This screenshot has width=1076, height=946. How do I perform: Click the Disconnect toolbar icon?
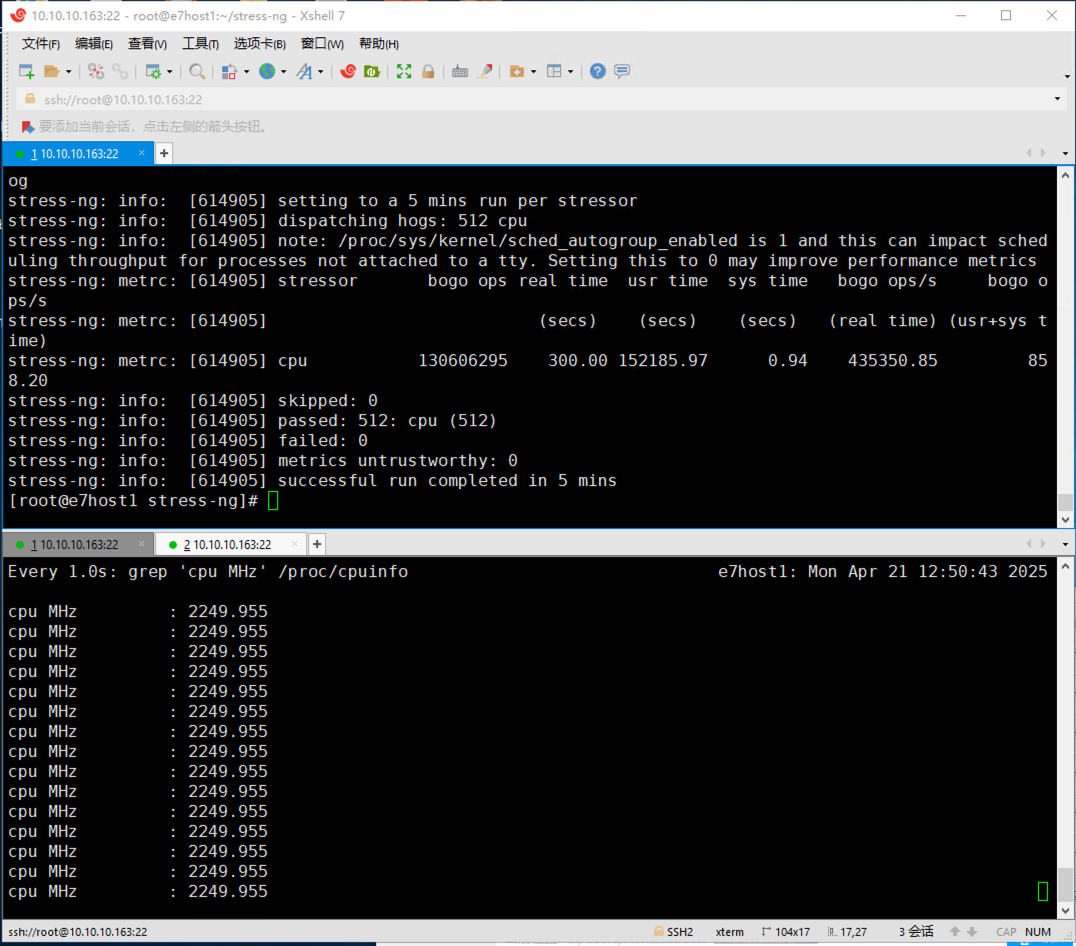pos(96,71)
